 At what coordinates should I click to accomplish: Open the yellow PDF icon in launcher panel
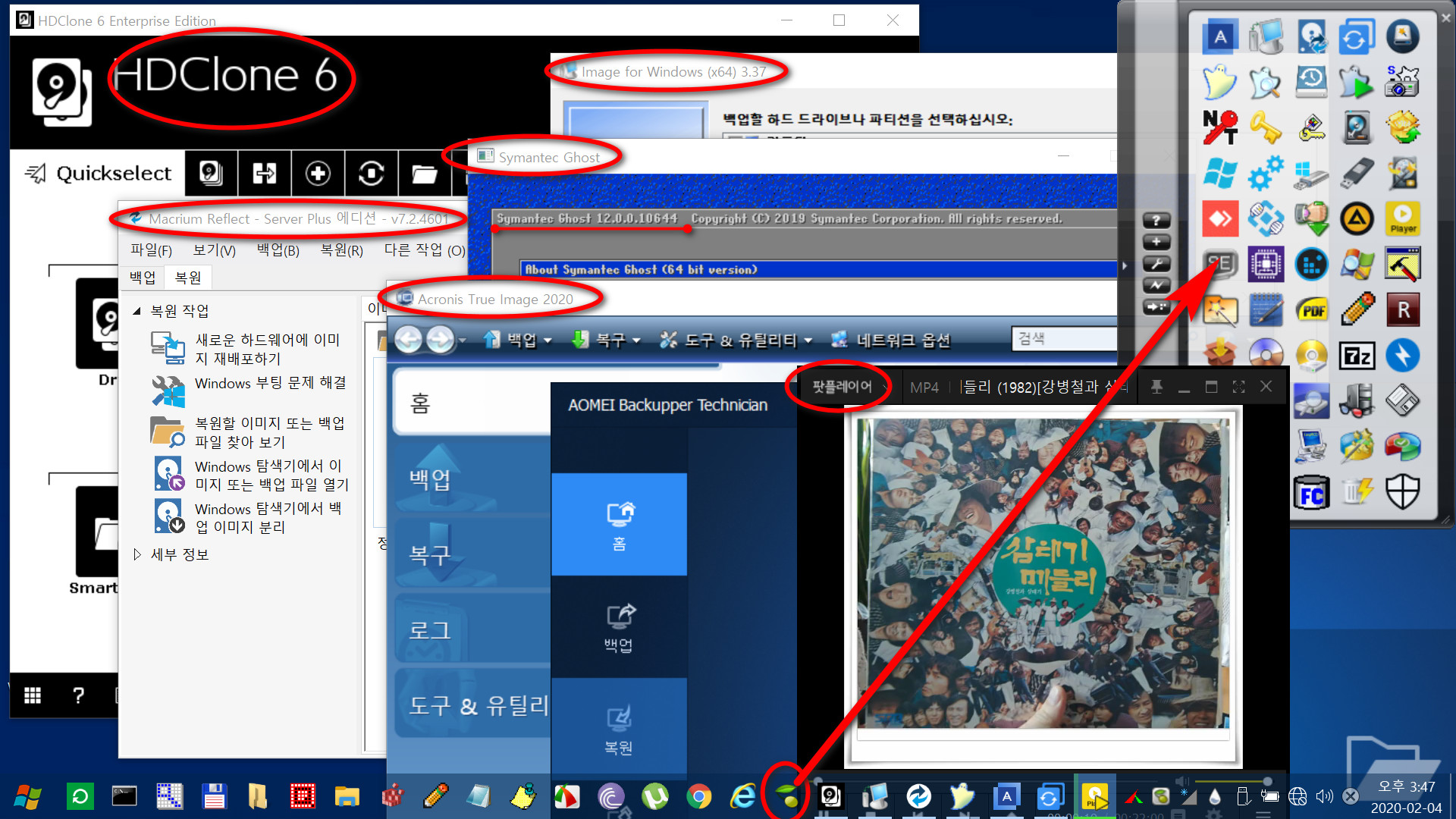tap(1312, 310)
